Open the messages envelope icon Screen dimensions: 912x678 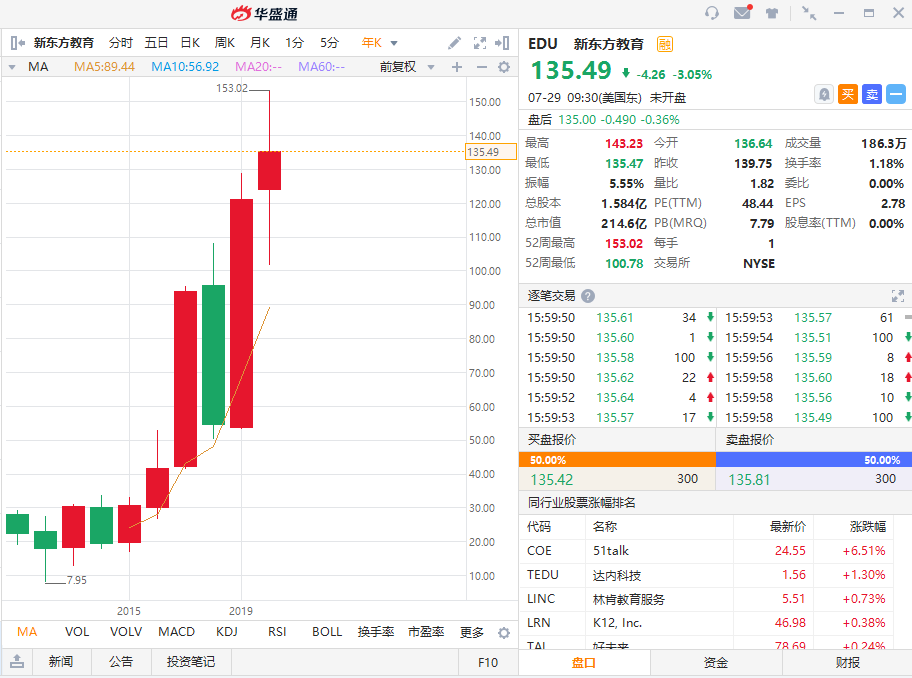pyautogui.click(x=743, y=12)
